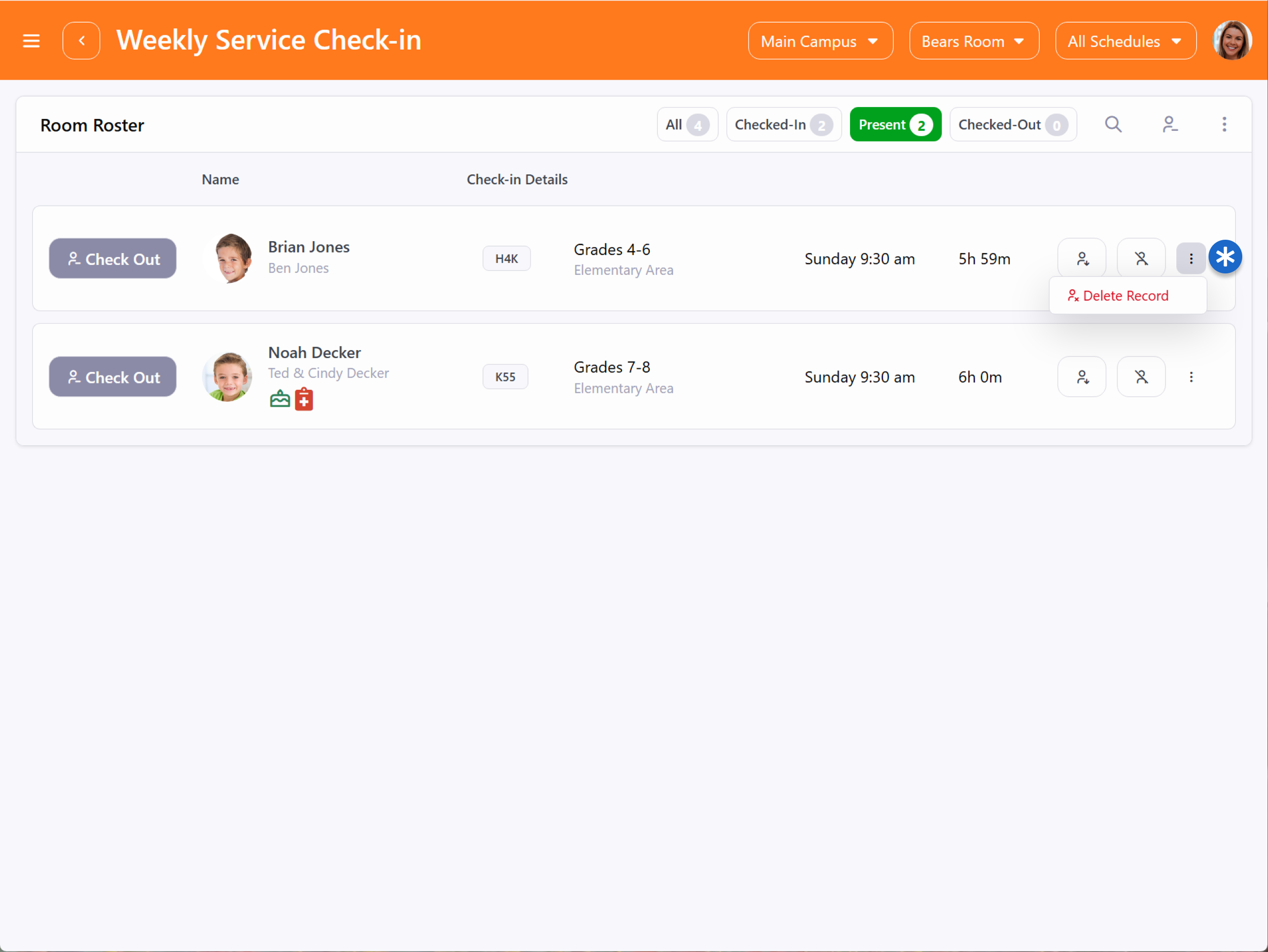This screenshot has width=1268, height=952.
Task: Open the All Schedules dropdown
Action: [1125, 41]
